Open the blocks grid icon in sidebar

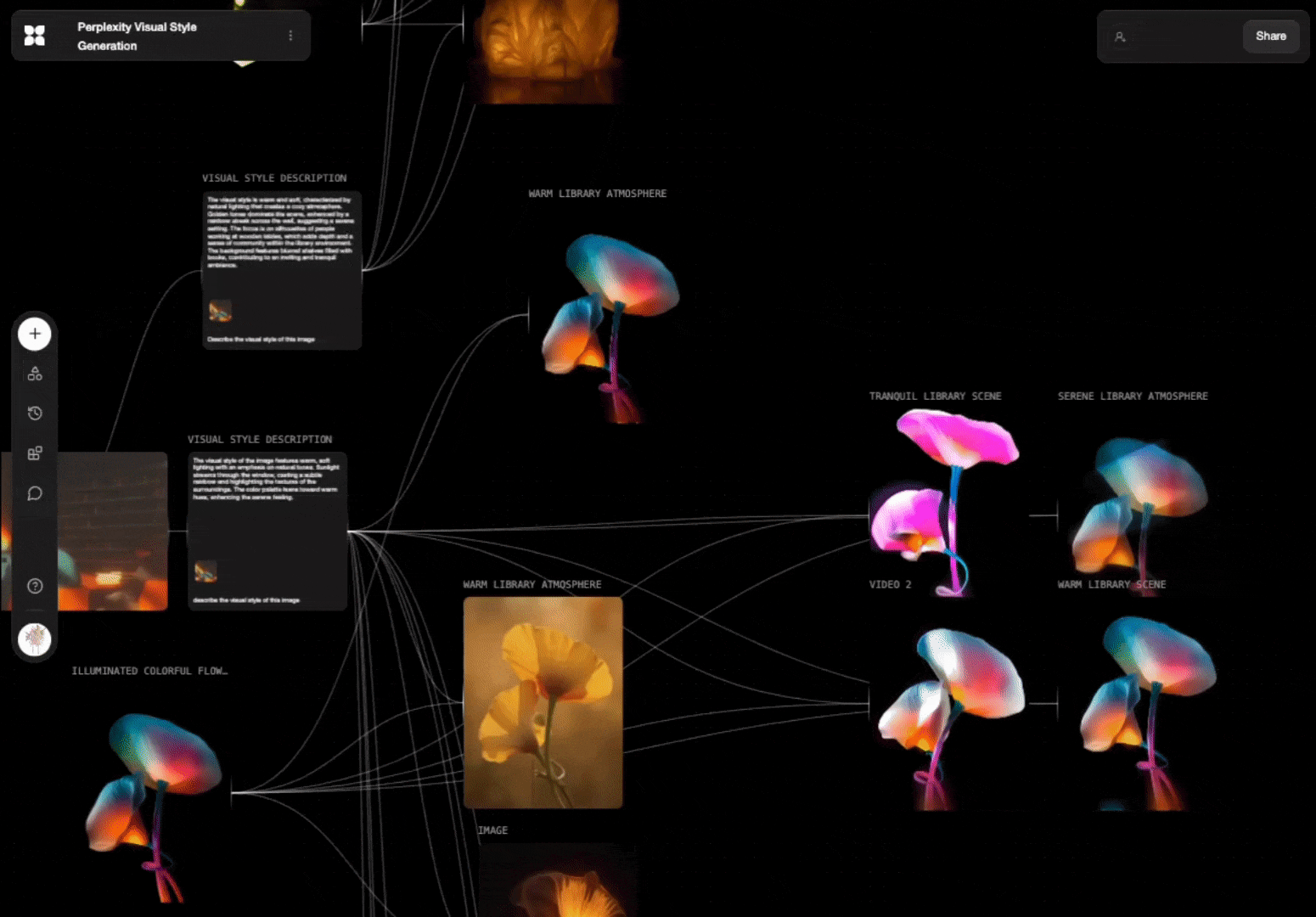click(x=35, y=453)
